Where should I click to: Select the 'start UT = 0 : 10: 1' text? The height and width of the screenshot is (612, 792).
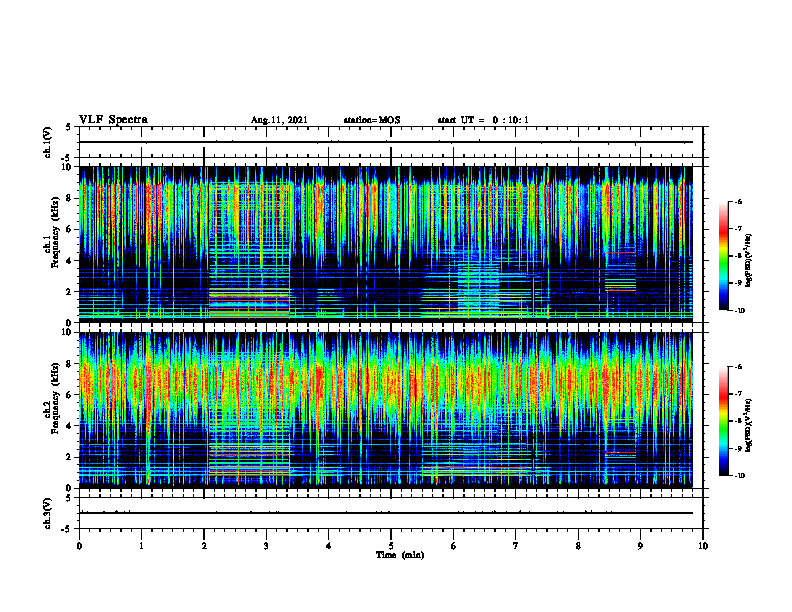[x=483, y=120]
